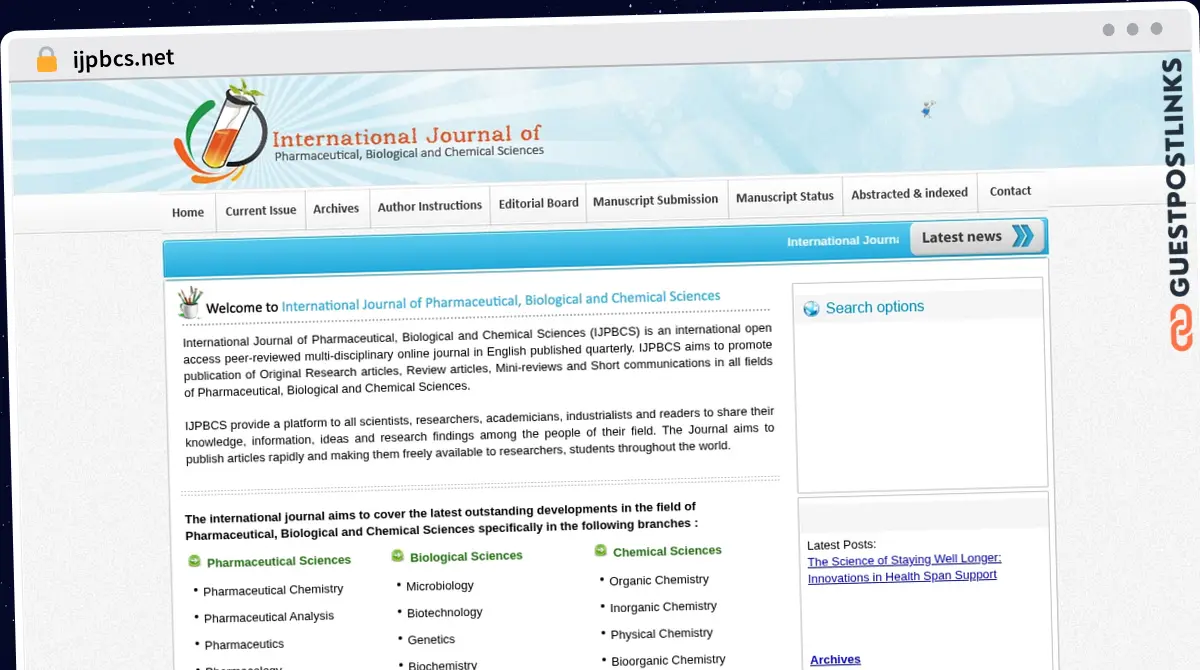This screenshot has width=1200, height=670.
Task: Open the Editorial Board page
Action: (537, 202)
